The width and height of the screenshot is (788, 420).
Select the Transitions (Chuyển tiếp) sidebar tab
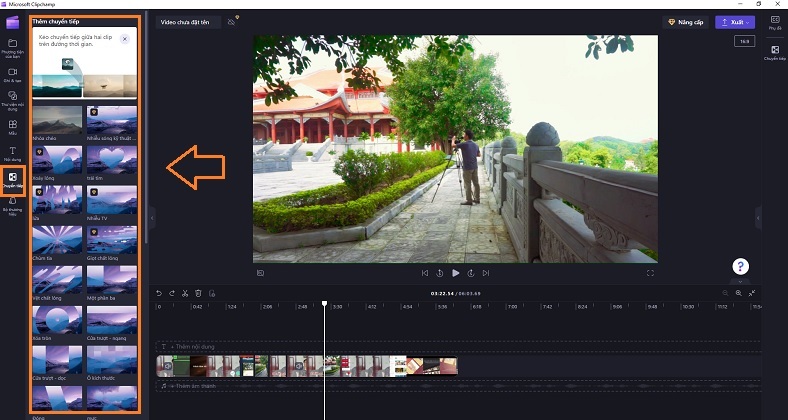13,180
